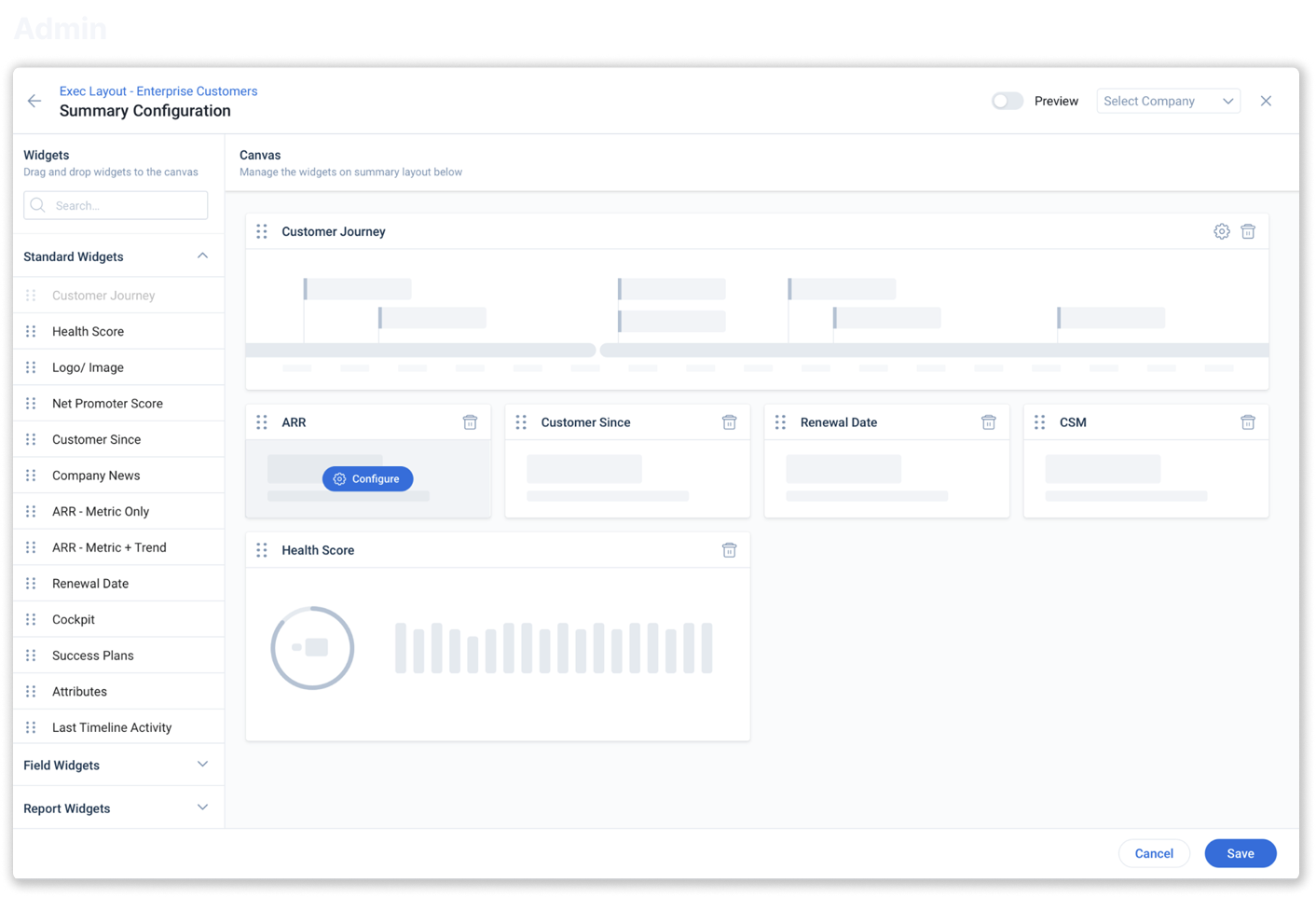Viewport: 1316px width, 897px height.
Task: Click the search magnifier icon
Action: pos(38,205)
